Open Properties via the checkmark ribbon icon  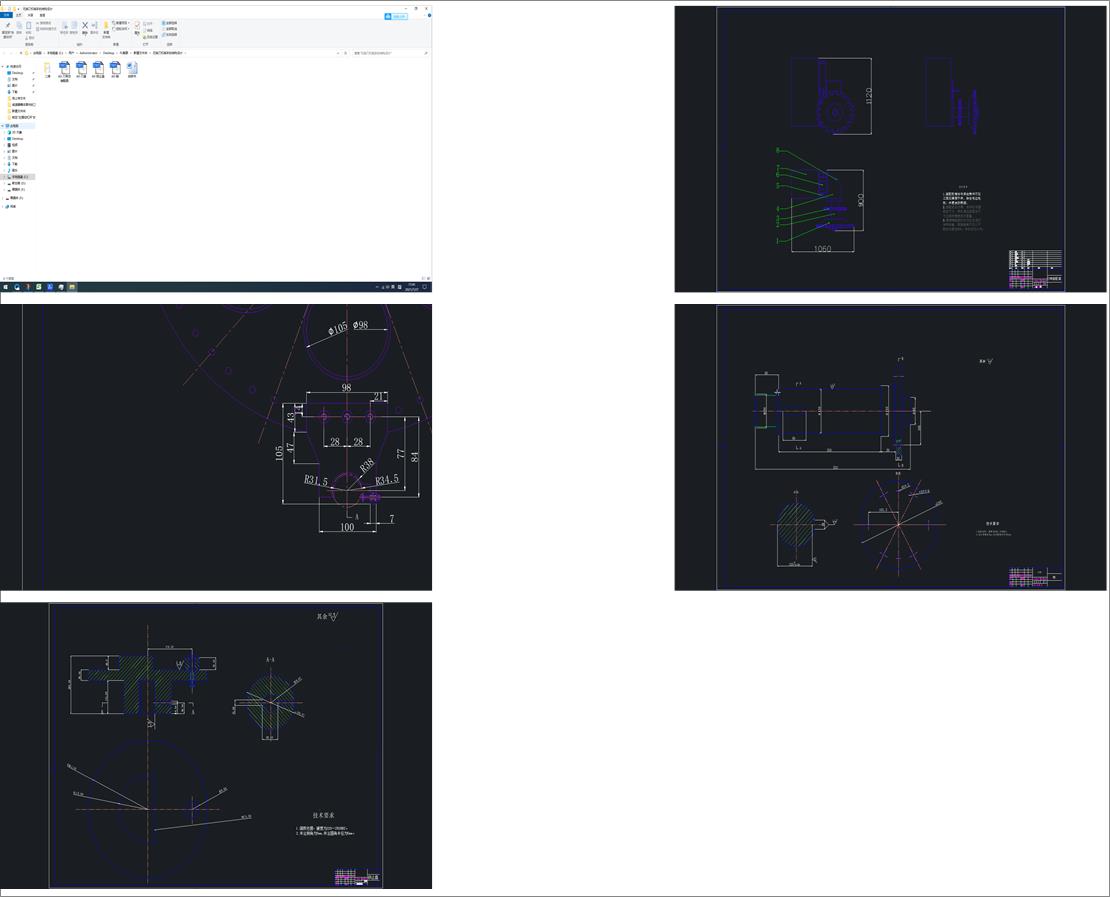[x=137, y=26]
